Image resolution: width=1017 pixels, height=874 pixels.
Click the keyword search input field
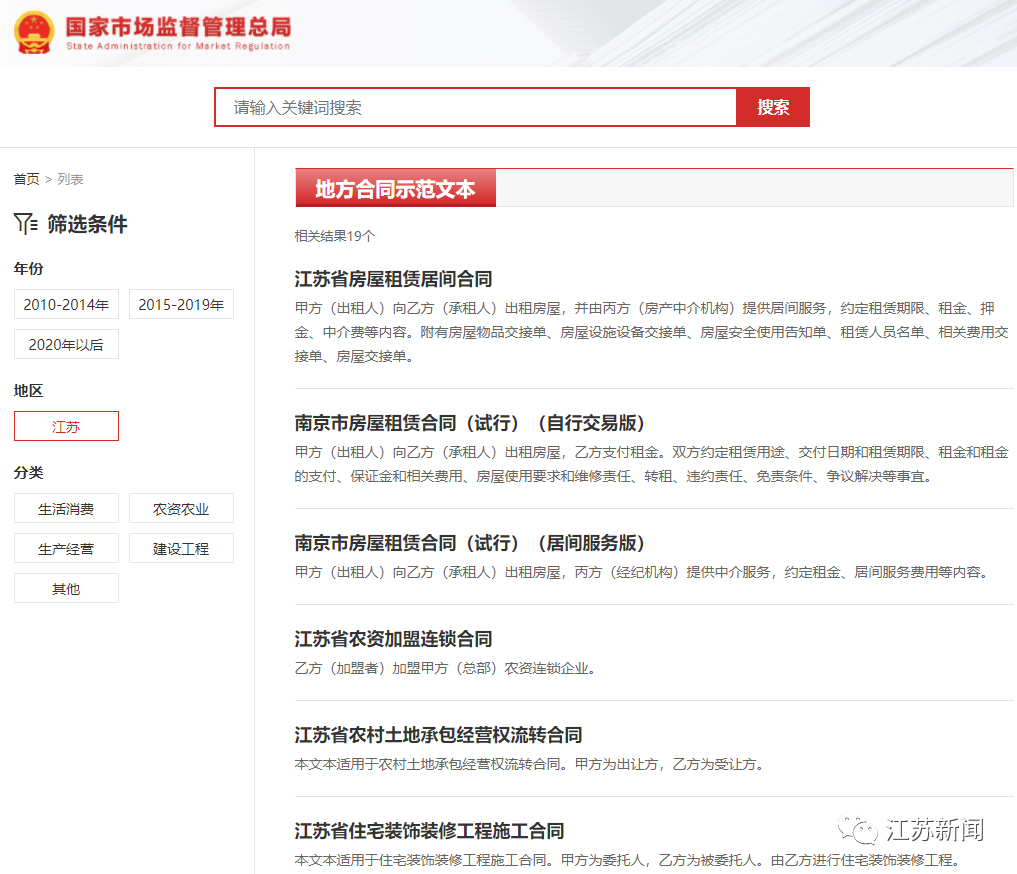pos(470,106)
